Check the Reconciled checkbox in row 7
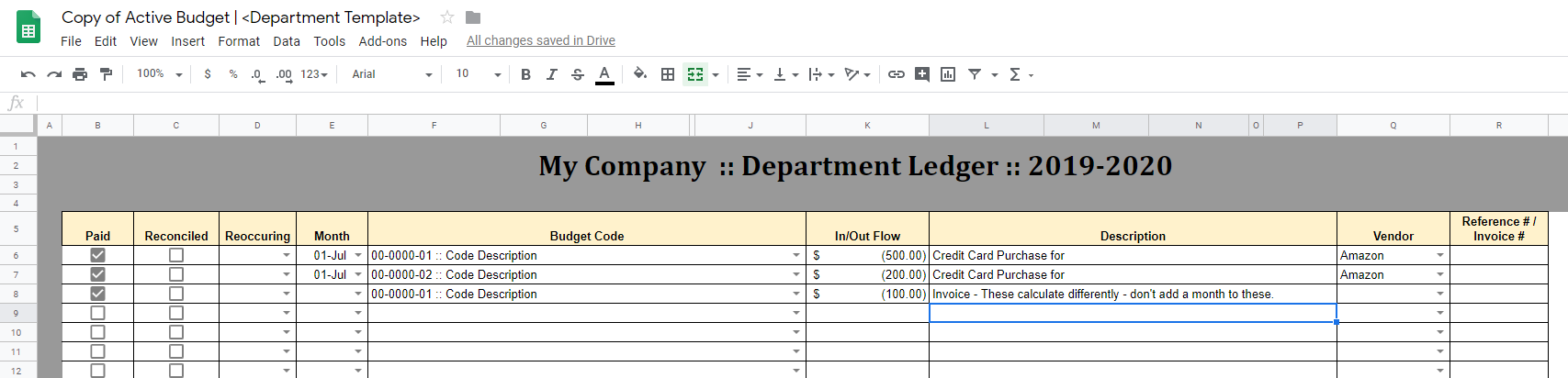 point(176,274)
